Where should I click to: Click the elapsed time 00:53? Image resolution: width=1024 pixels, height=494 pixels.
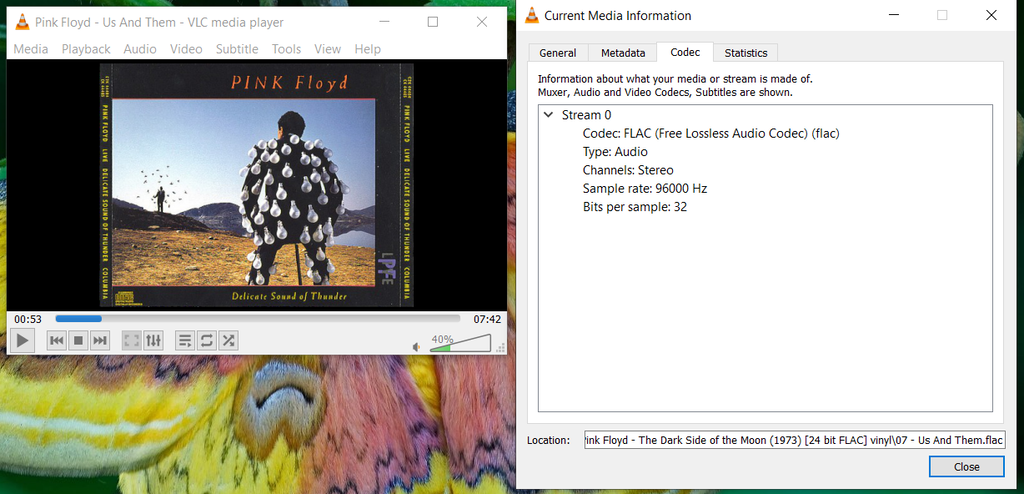click(x=28, y=320)
